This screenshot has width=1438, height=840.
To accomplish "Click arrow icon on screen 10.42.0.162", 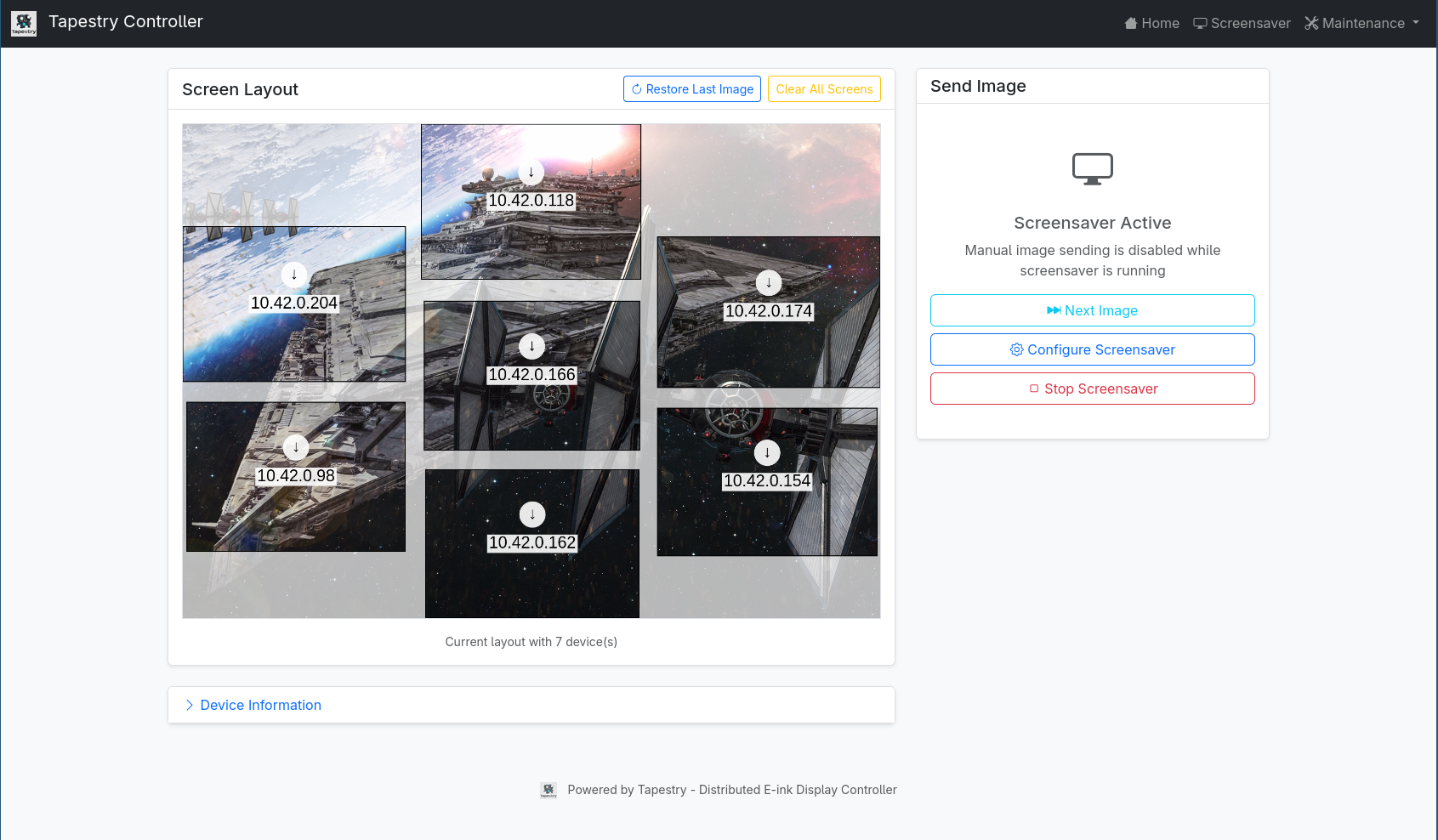I will 532,514.
